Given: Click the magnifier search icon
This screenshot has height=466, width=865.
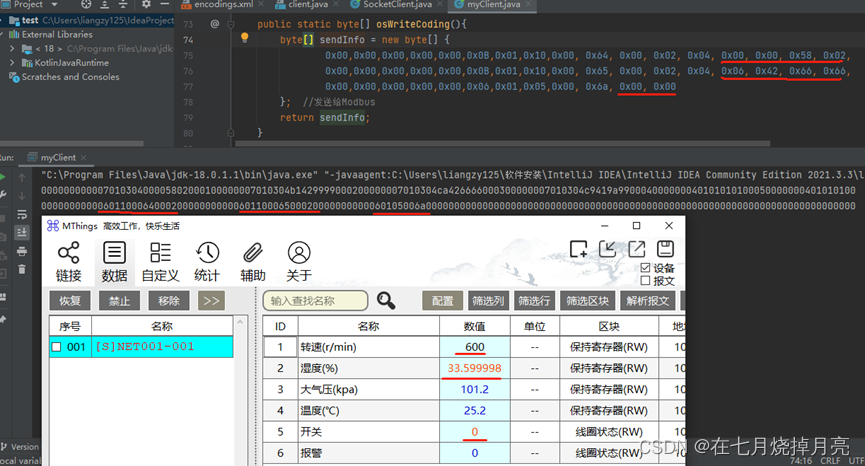Looking at the screenshot, I should click(x=386, y=300).
